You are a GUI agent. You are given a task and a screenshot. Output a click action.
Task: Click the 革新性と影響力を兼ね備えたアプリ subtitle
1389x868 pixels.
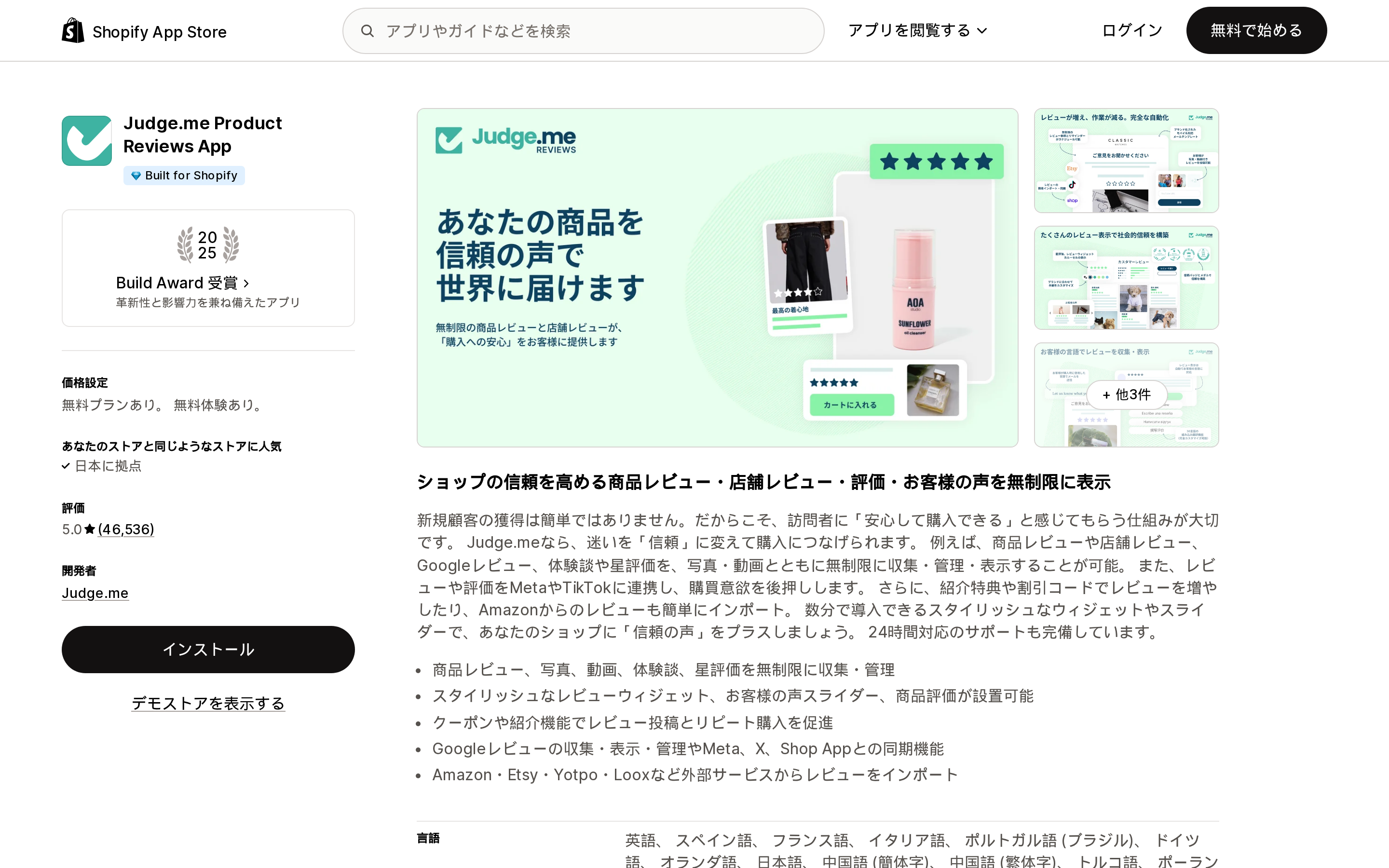coord(208,302)
